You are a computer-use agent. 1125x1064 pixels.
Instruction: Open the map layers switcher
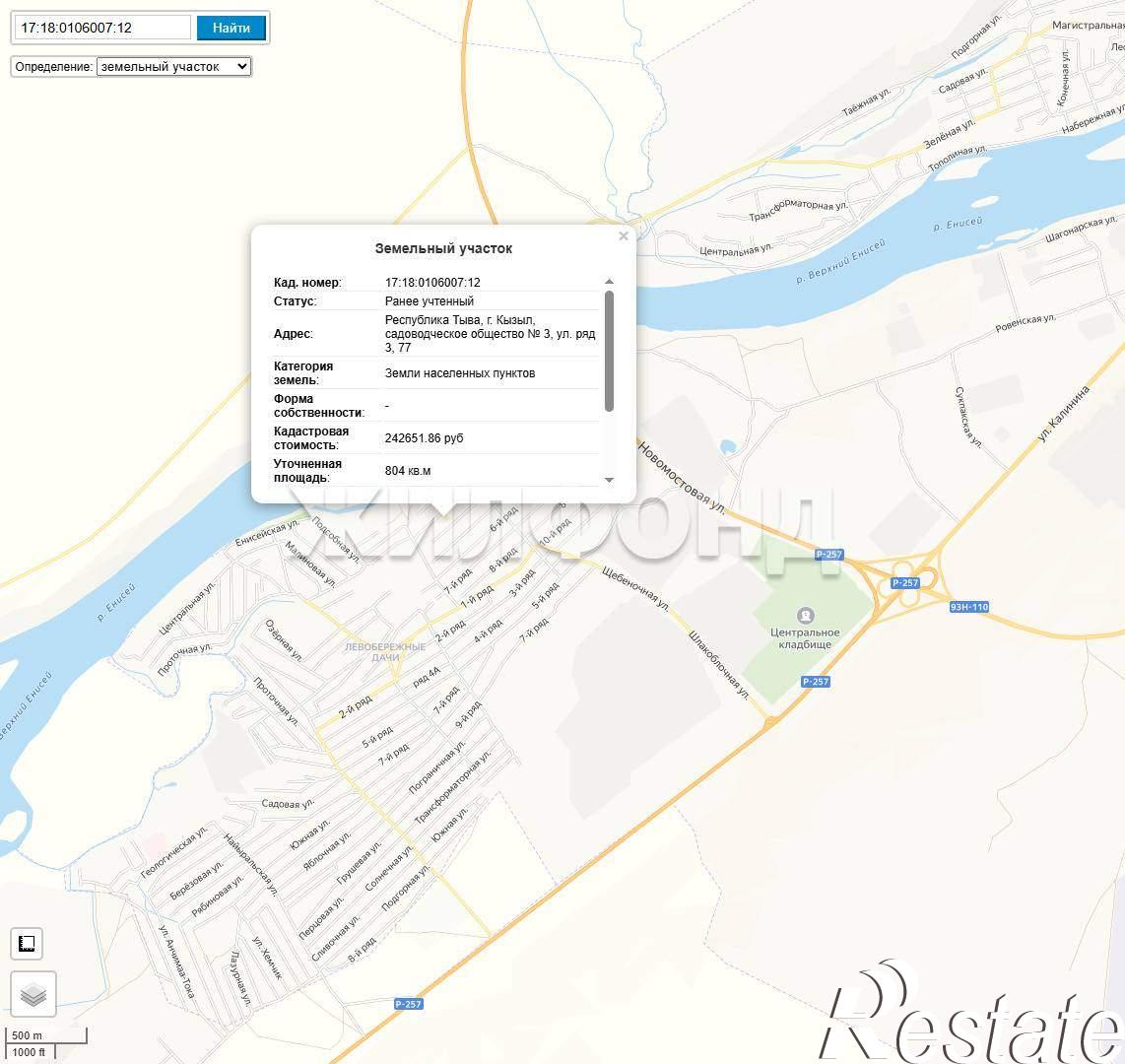[33, 994]
